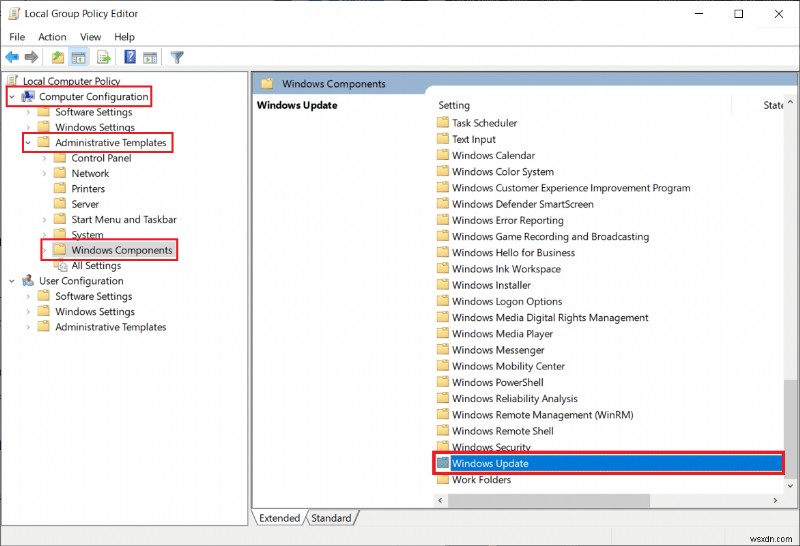Click the horizontal scrollbar thumb
Image resolution: width=800 pixels, height=546 pixels.
coord(548,501)
